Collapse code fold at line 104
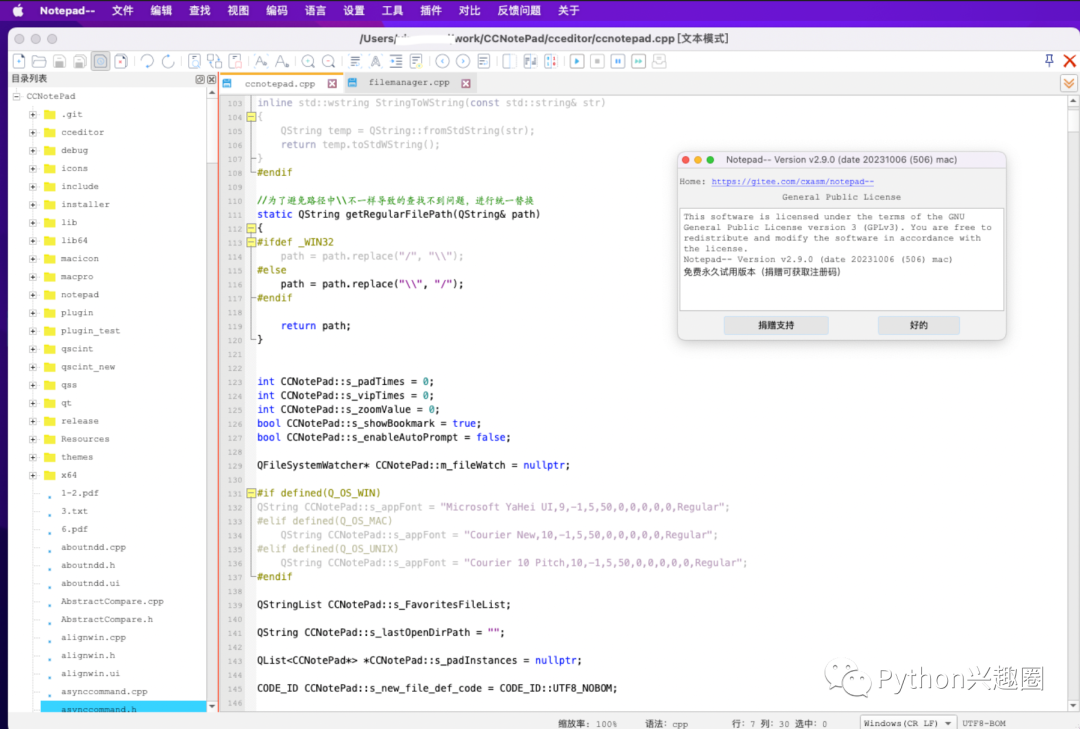Image resolution: width=1080 pixels, height=729 pixels. point(251,117)
